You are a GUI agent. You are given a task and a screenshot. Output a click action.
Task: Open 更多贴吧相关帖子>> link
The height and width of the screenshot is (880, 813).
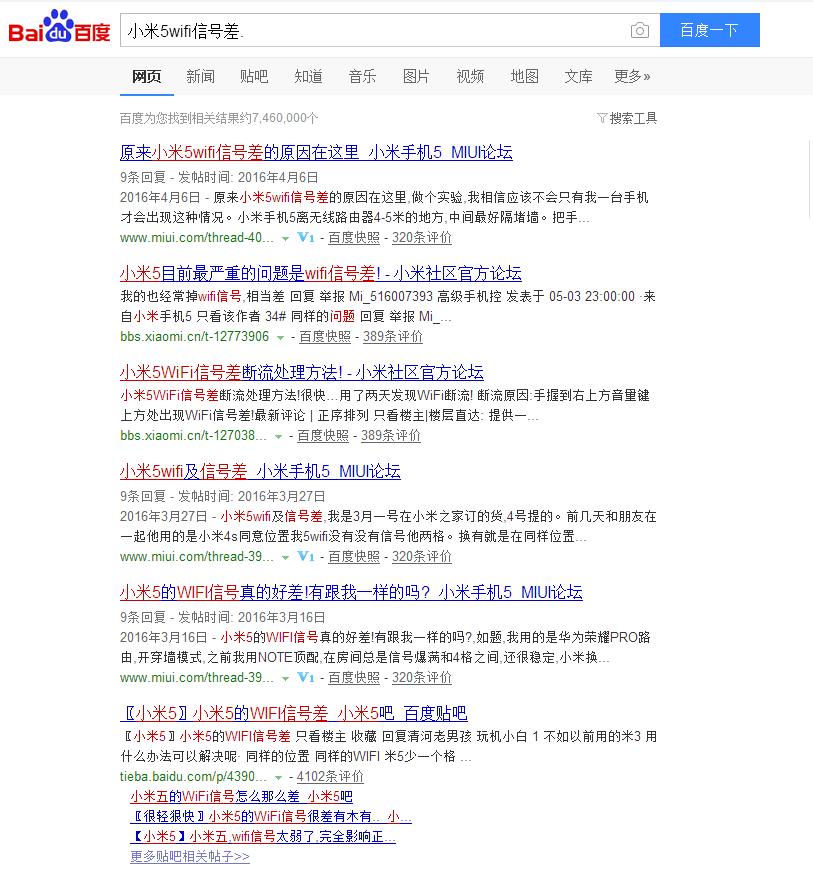pyautogui.click(x=188, y=856)
